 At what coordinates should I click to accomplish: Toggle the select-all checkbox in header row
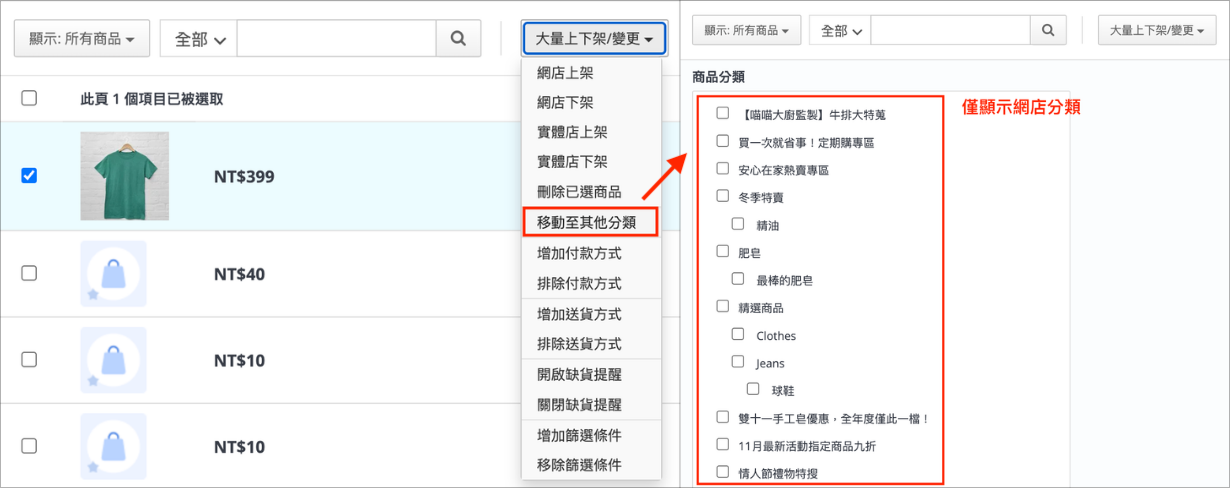pyautogui.click(x=29, y=98)
